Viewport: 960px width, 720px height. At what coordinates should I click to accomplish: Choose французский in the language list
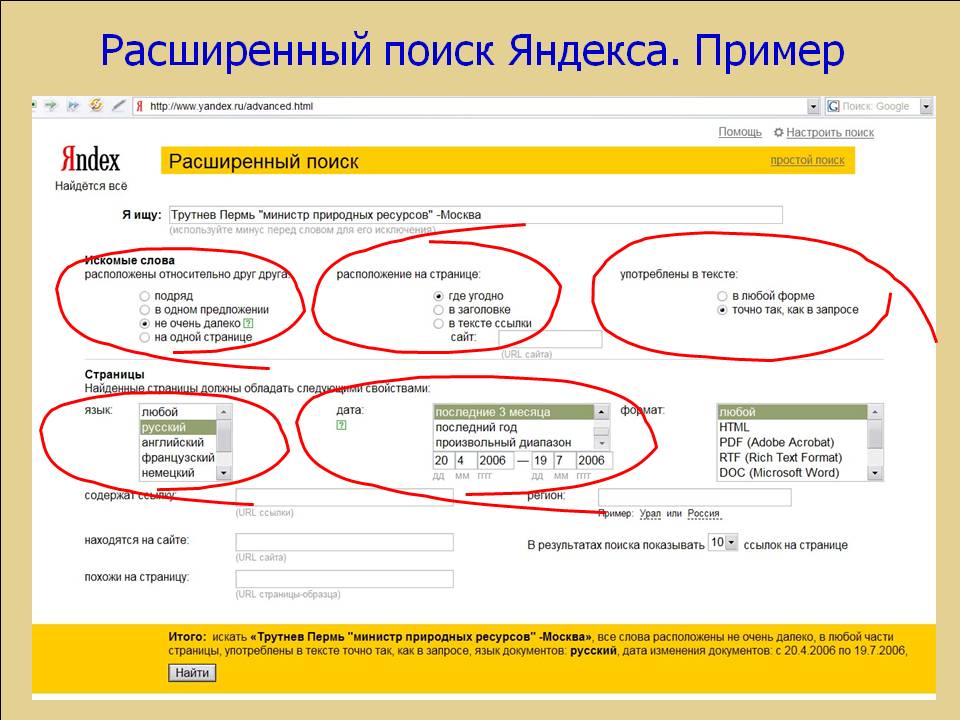tap(178, 457)
